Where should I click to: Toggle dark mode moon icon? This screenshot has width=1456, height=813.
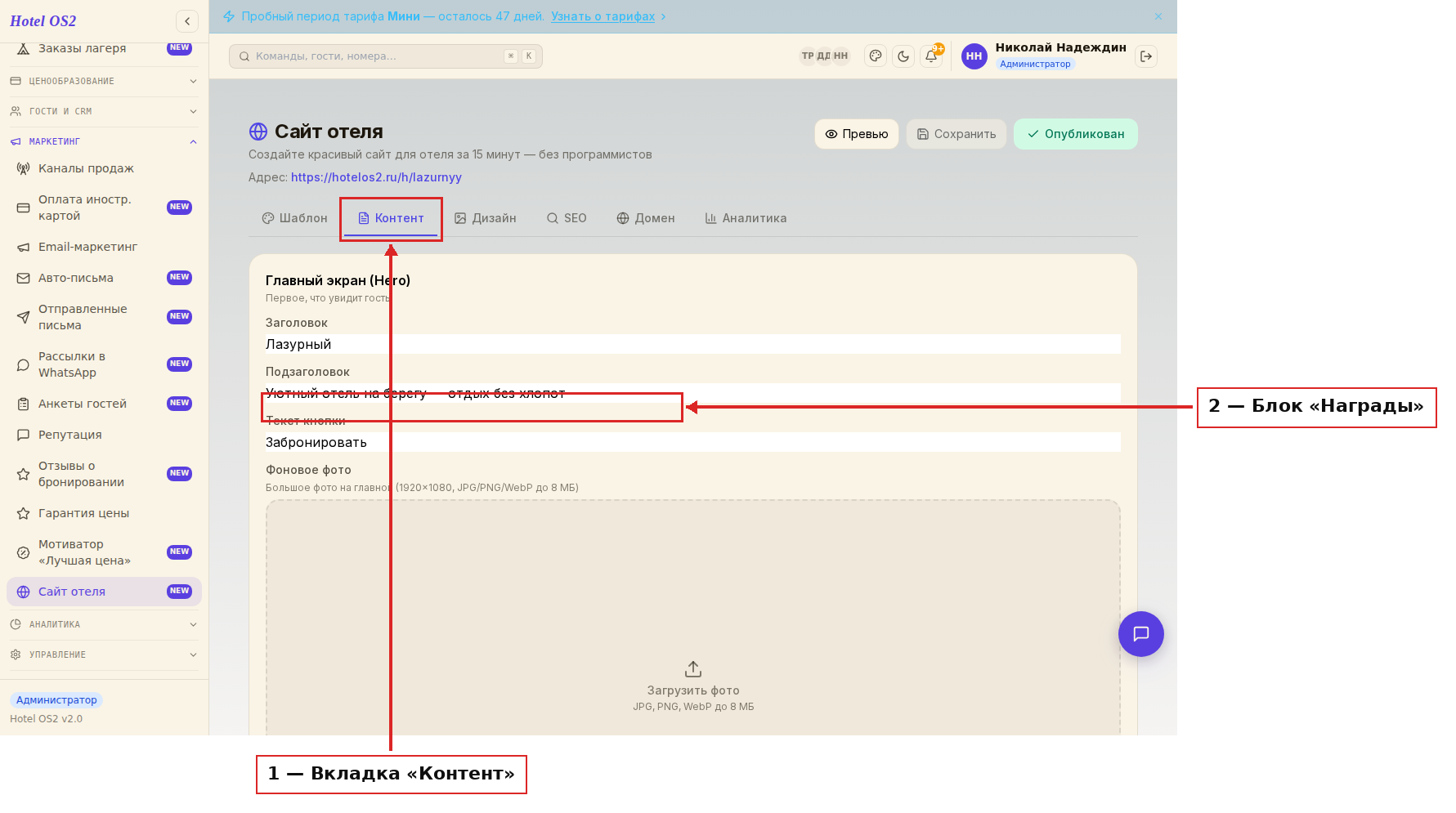tap(903, 56)
